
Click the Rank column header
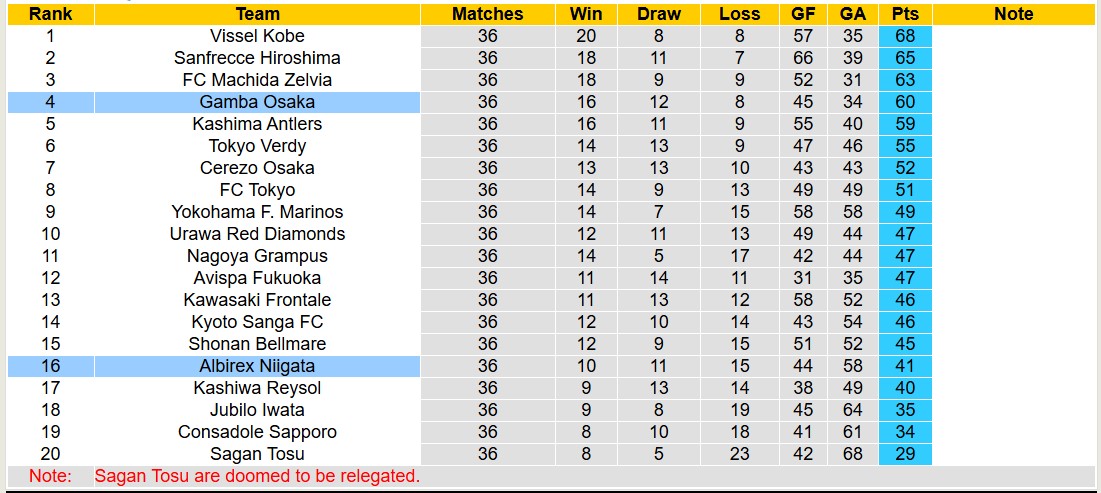50,14
